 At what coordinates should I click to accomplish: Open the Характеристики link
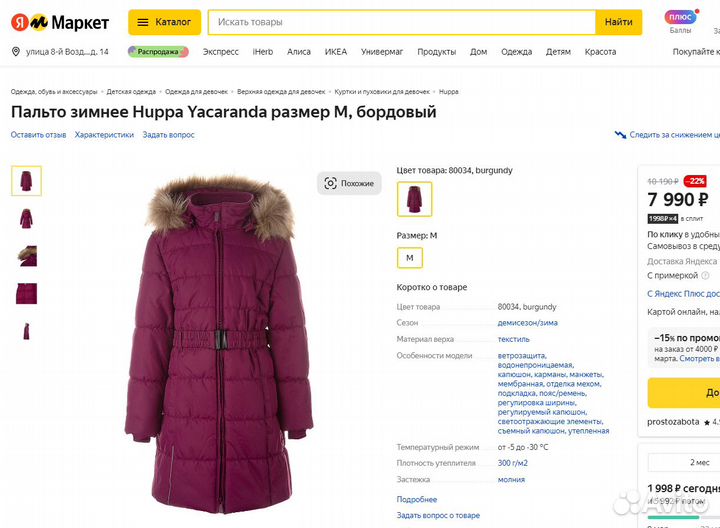pyautogui.click(x=104, y=135)
